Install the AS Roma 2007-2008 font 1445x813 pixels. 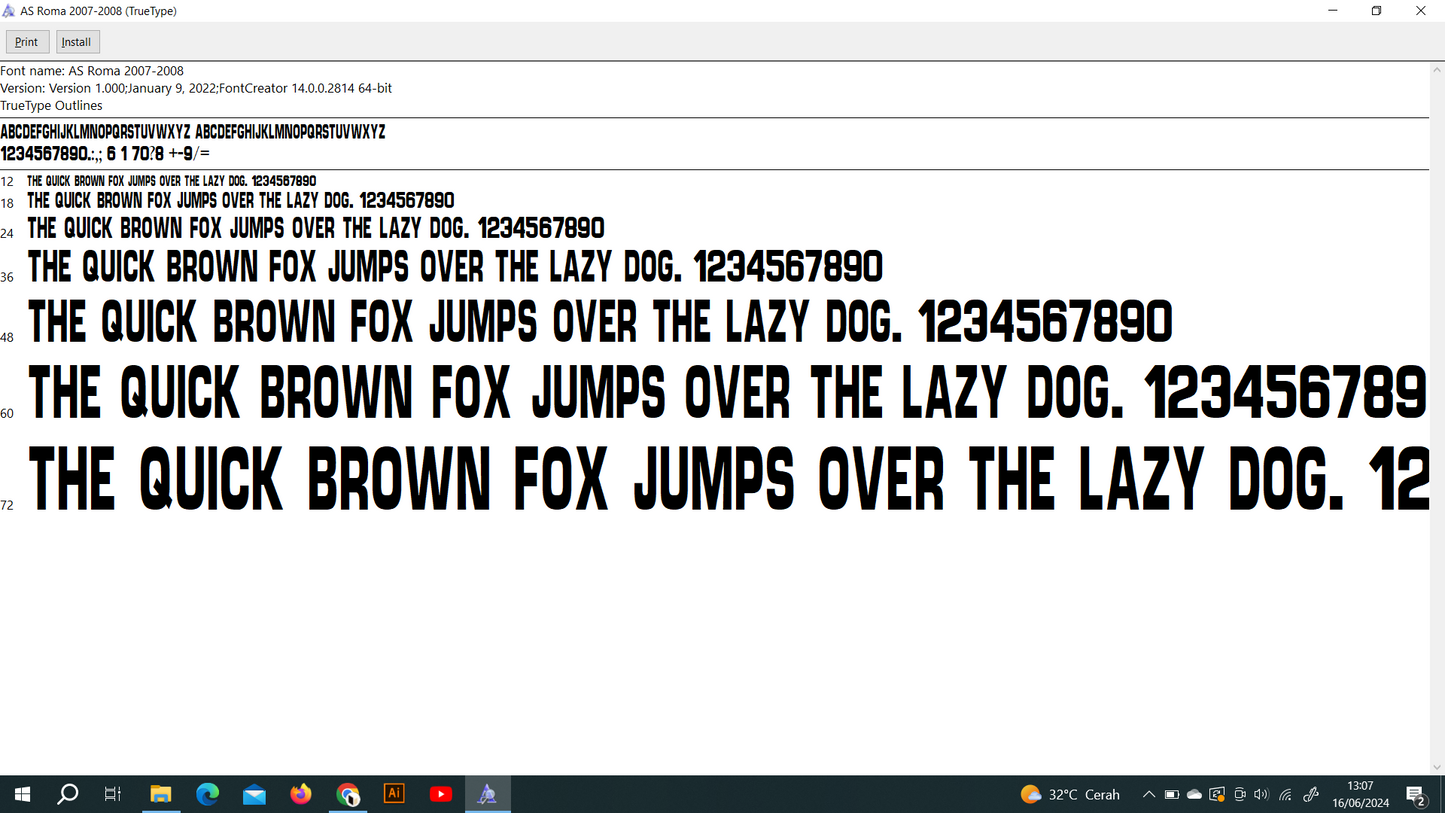(x=77, y=42)
